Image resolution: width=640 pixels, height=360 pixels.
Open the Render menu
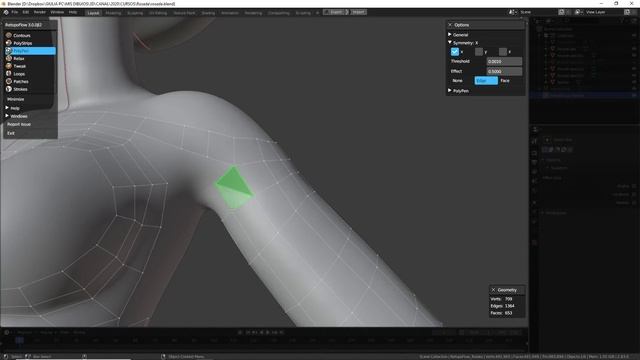pyautogui.click(x=40, y=12)
